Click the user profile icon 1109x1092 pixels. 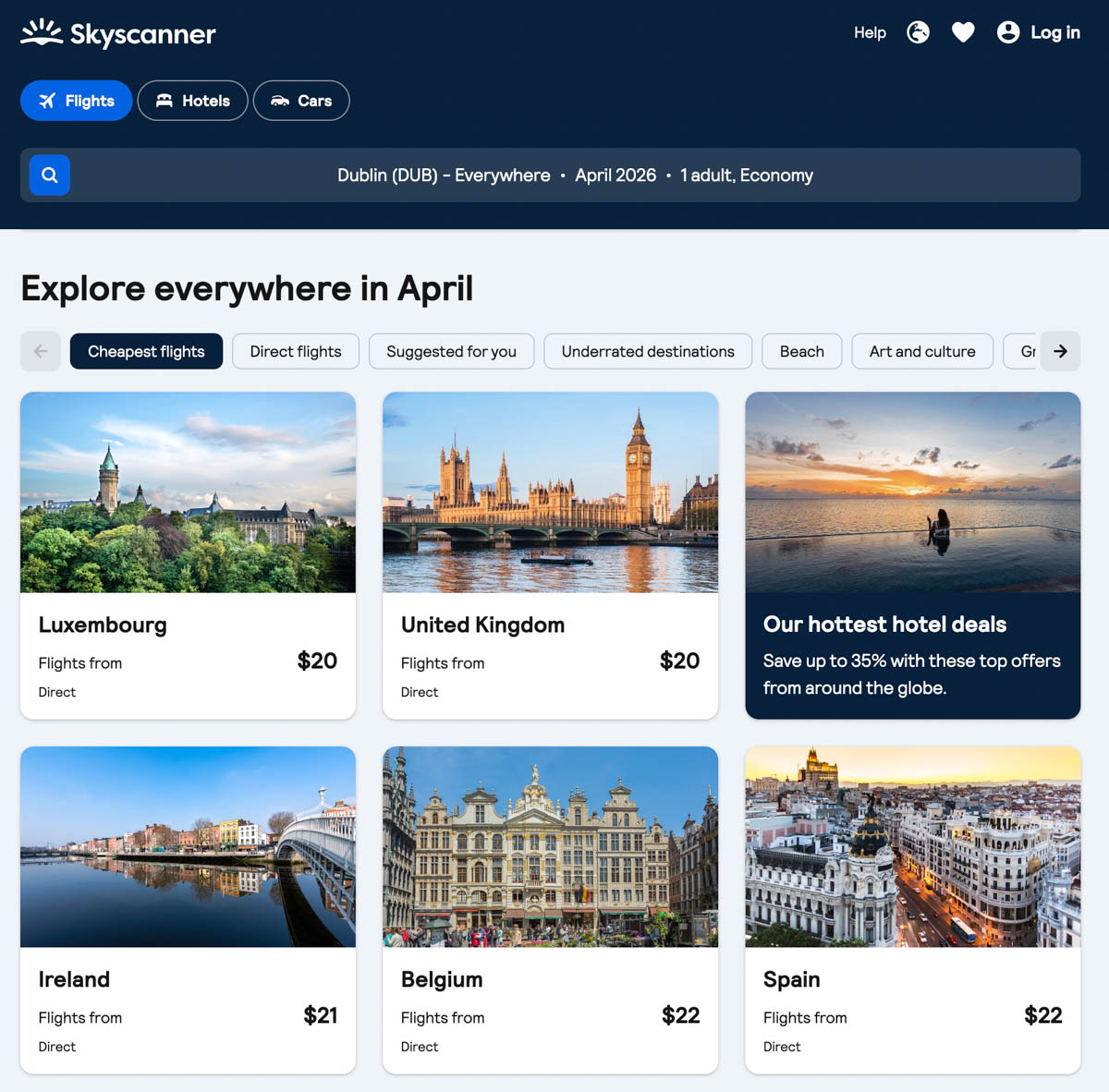[1008, 32]
